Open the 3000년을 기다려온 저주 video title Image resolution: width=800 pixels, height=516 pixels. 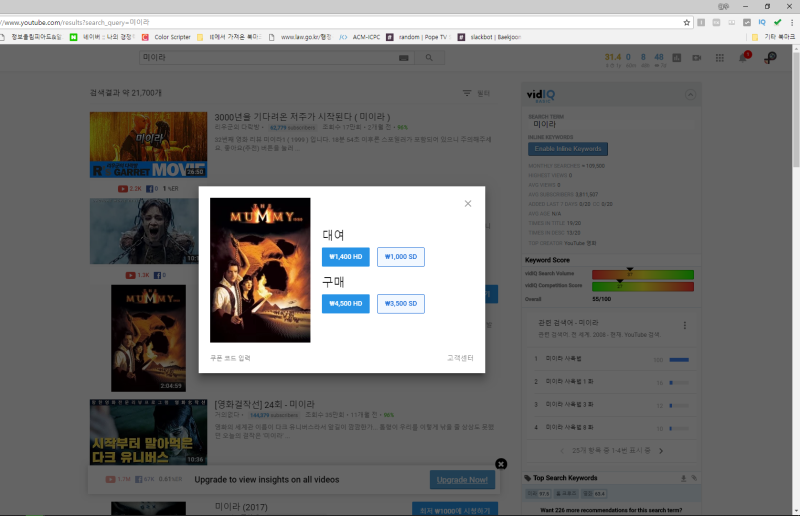(x=302, y=117)
